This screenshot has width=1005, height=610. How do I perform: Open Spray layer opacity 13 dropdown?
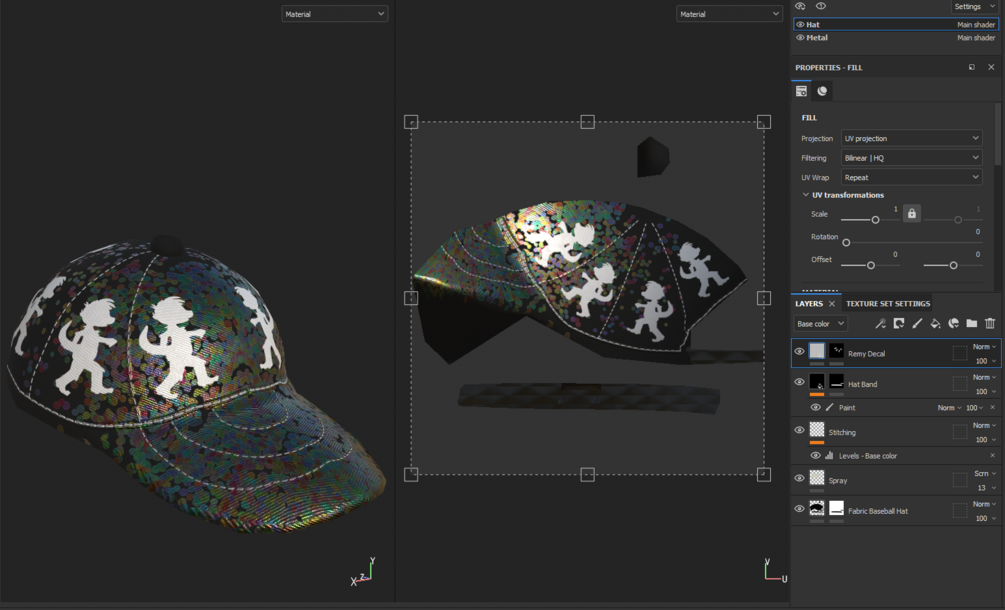click(986, 488)
